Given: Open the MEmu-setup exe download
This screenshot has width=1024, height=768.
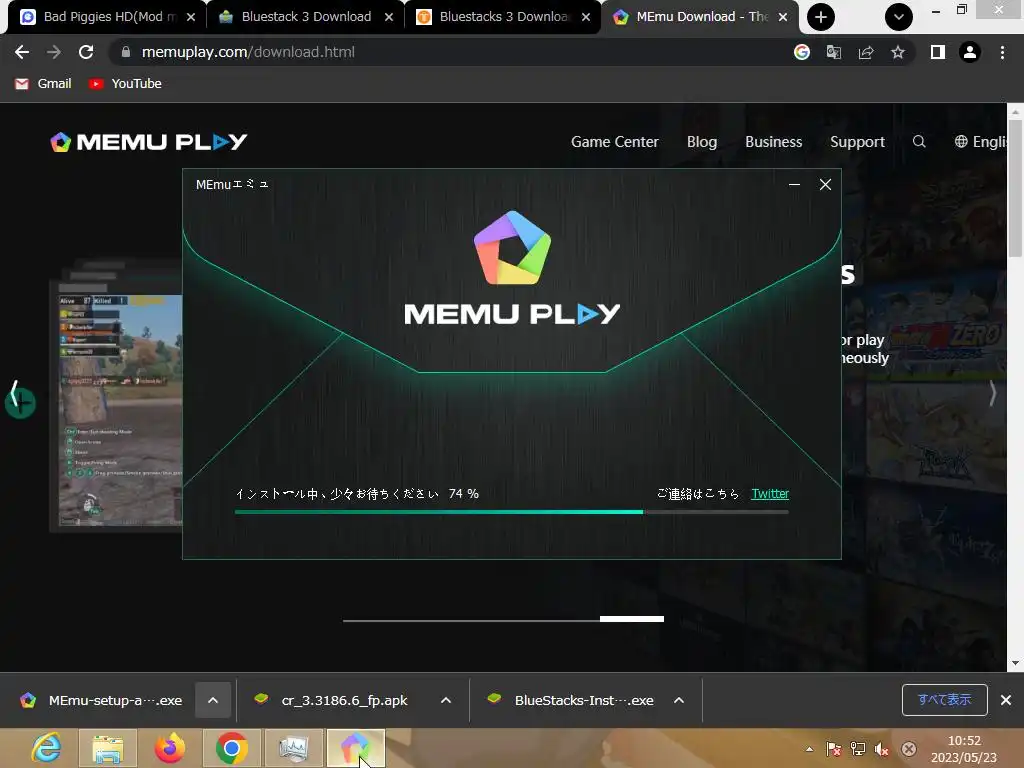Looking at the screenshot, I should coord(103,700).
